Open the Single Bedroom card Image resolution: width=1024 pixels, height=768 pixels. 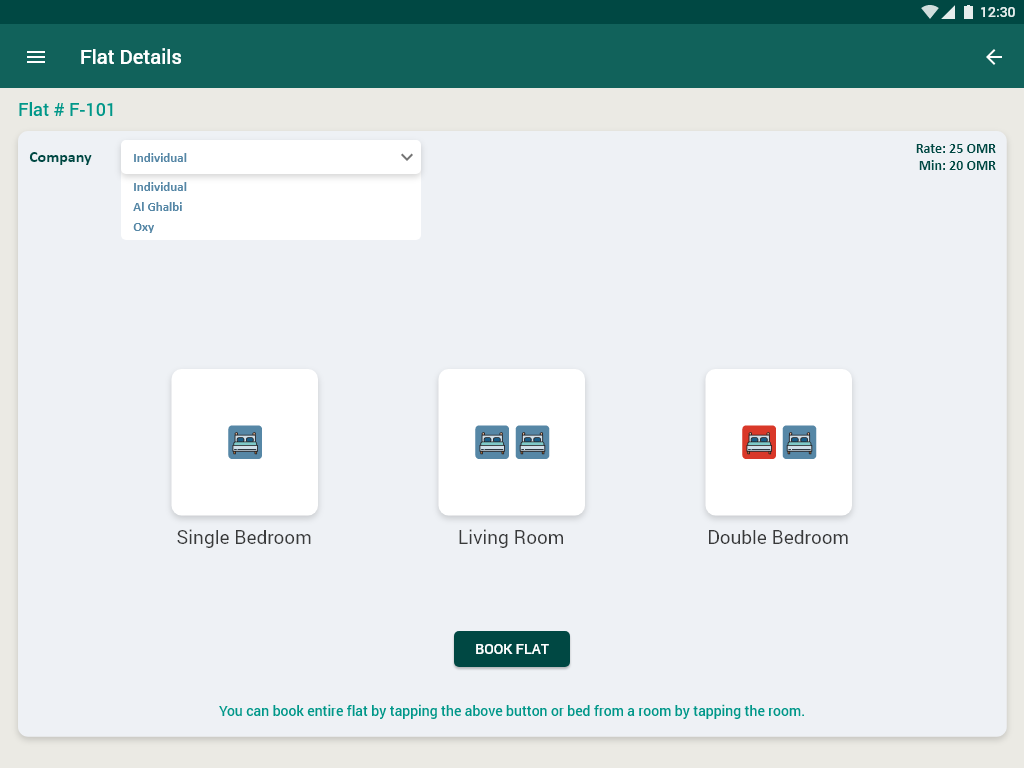coord(245,442)
